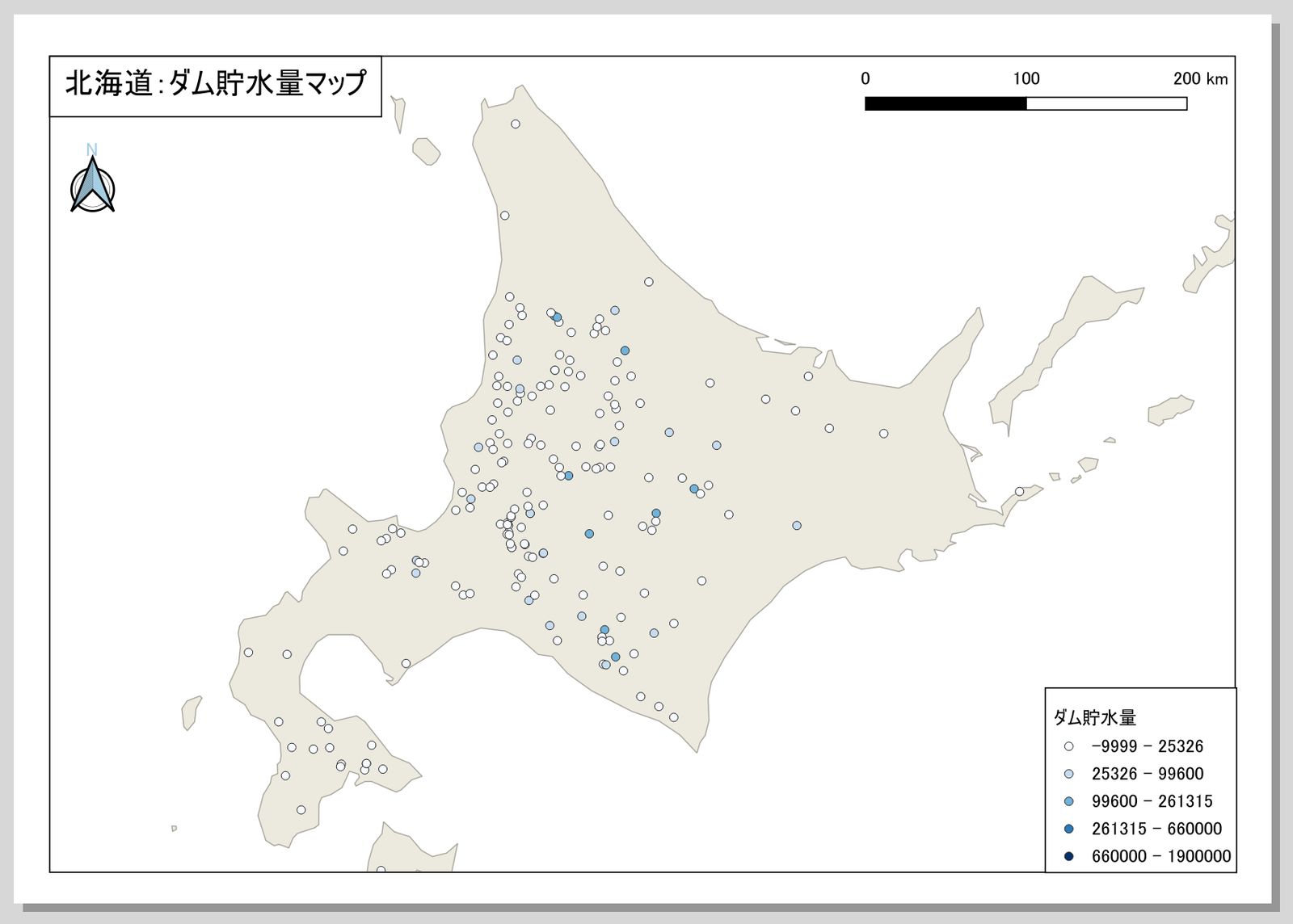Click the 'N' letter above the north arrow
1293x924 pixels.
[x=92, y=149]
